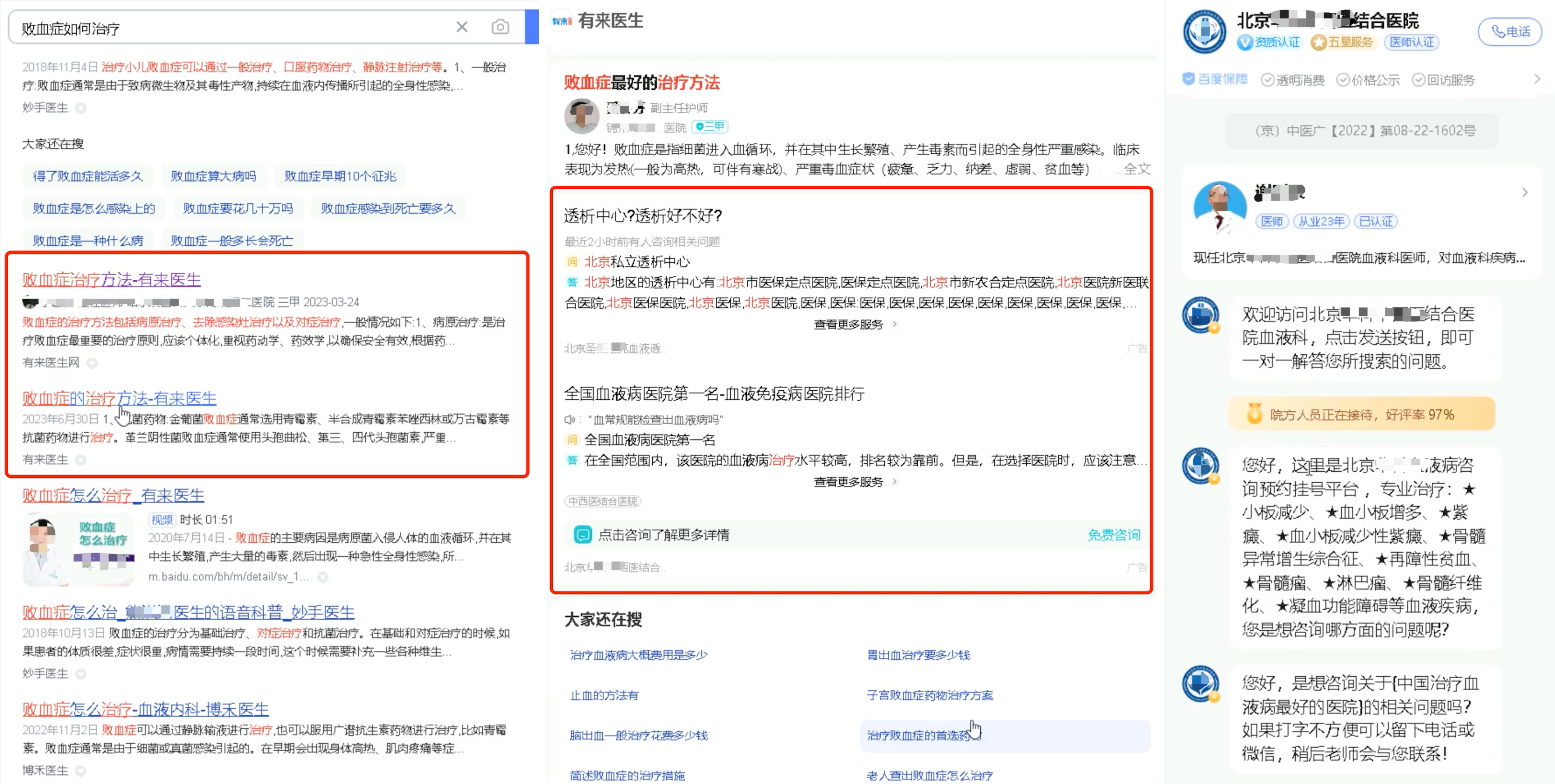The width and height of the screenshot is (1555, 784).
Task: Open related search 脑出血一般治疗花费多少钱
Action: tap(639, 736)
